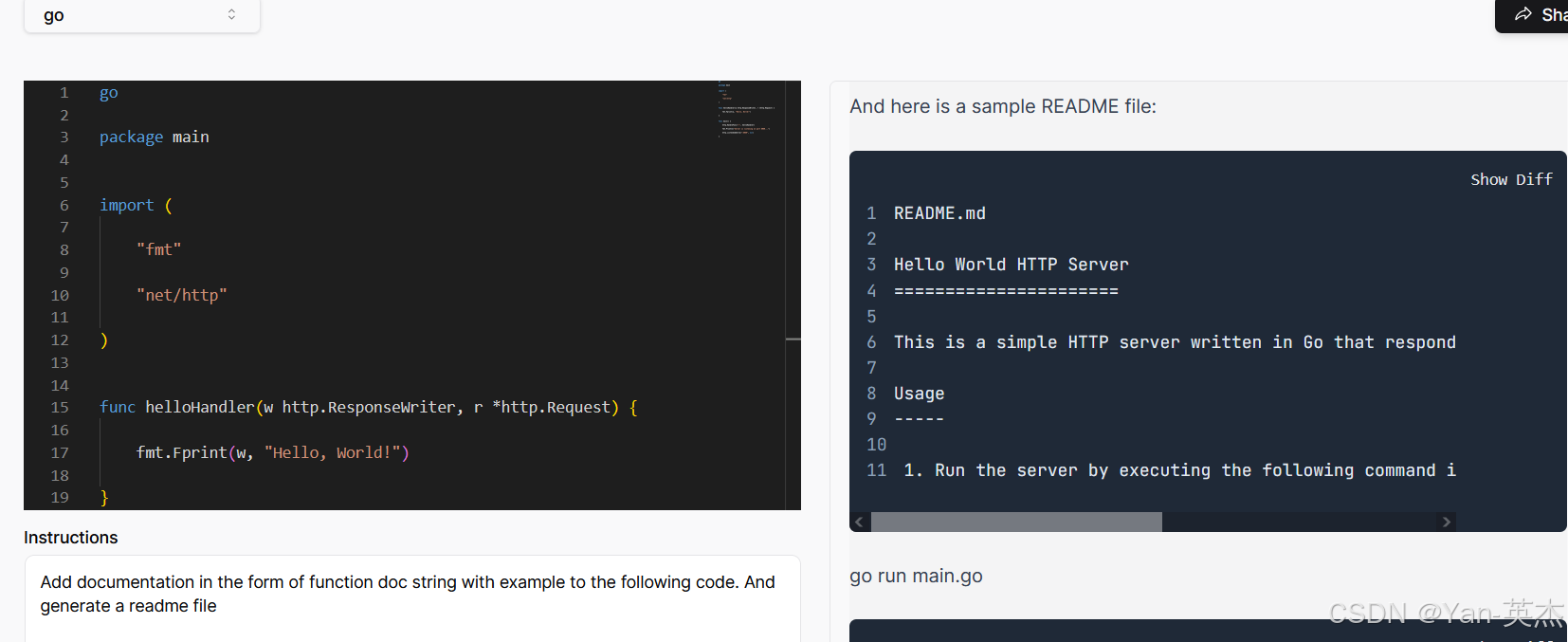Click the 'This is a simple HTTP server' line
This screenshot has height=642, width=1568.
click(1175, 342)
